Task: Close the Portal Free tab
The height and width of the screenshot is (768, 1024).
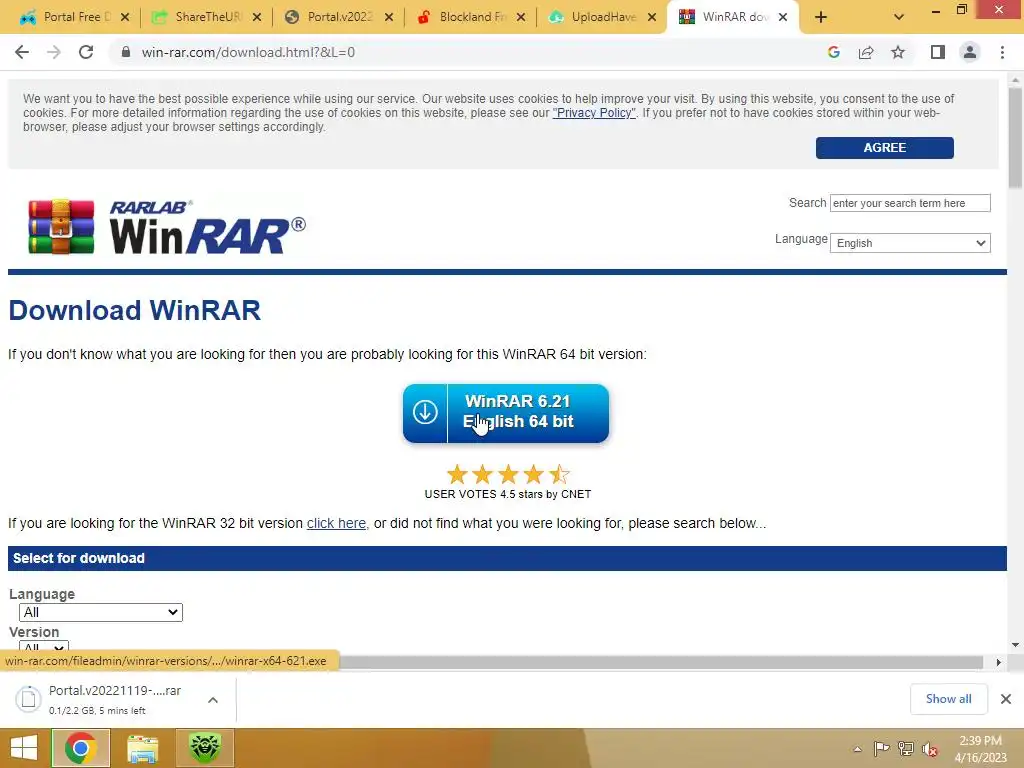Action: pos(125,18)
